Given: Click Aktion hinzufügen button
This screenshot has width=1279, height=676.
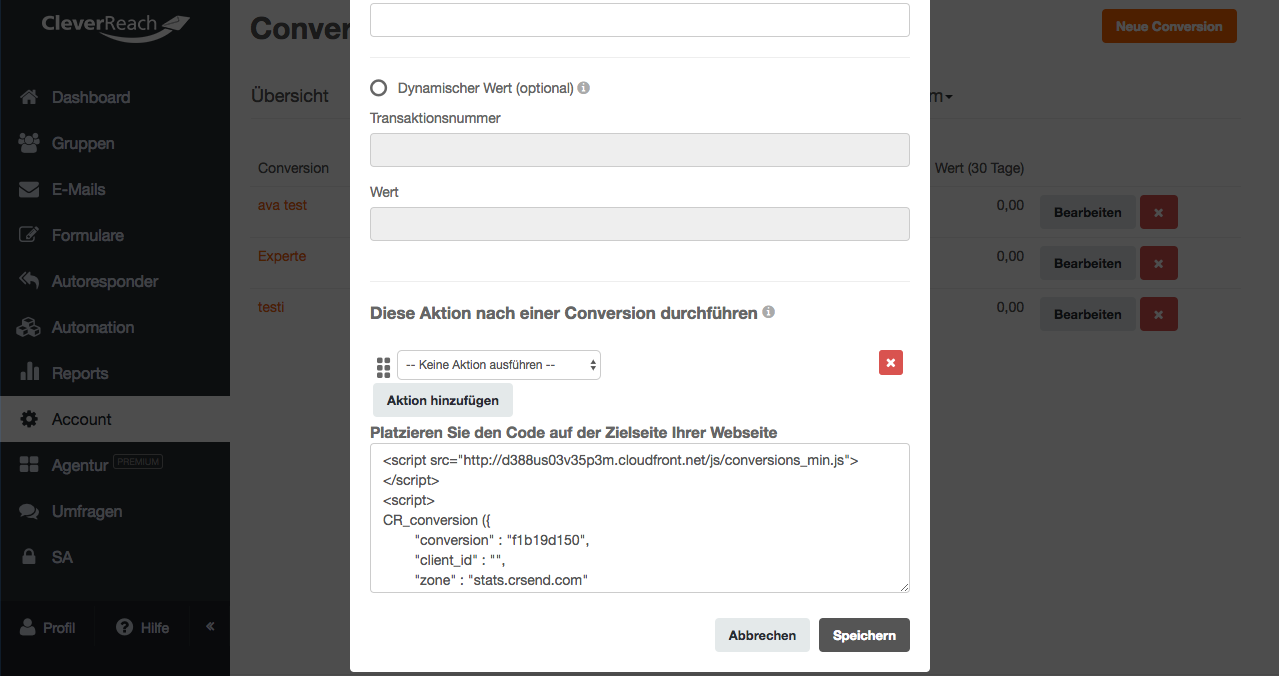Looking at the screenshot, I should 443,400.
